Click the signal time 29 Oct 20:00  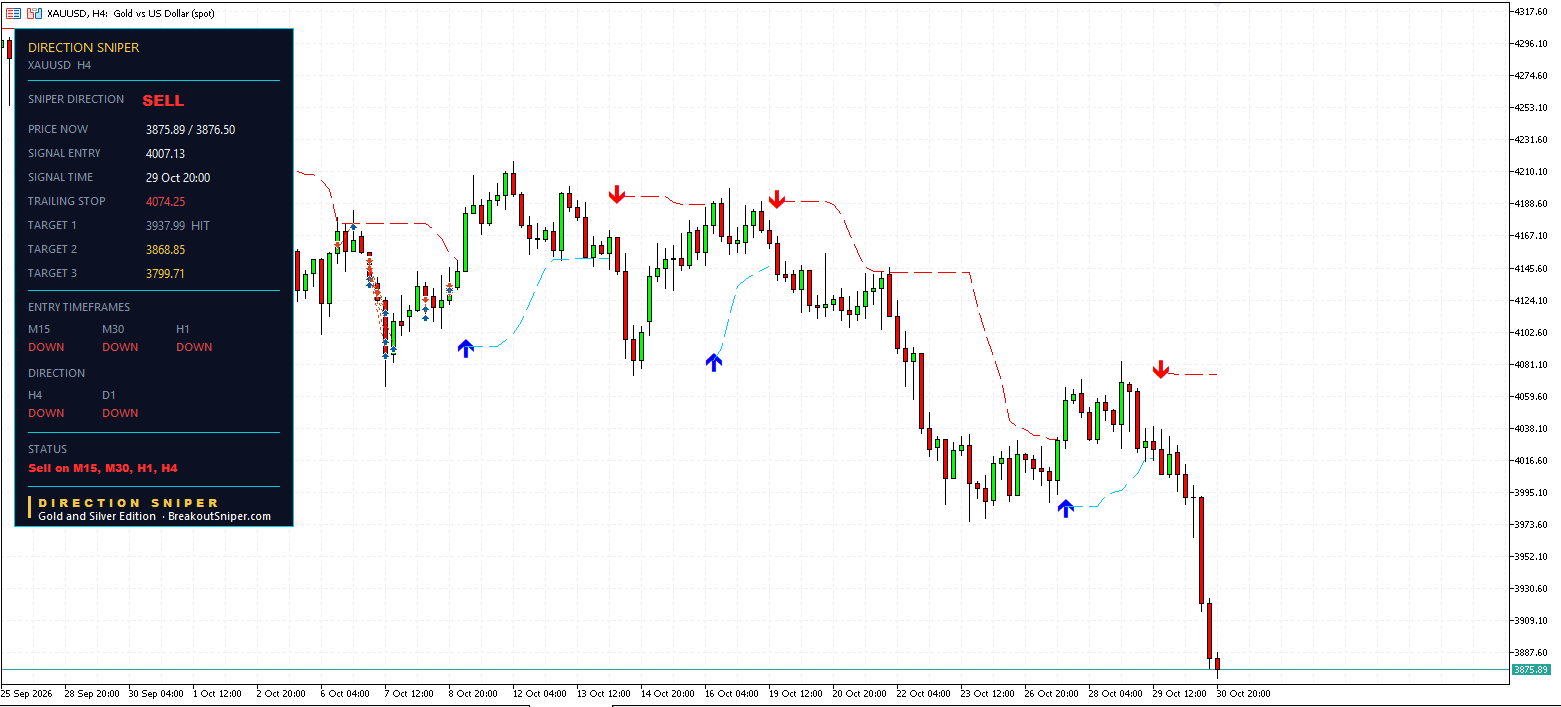[178, 178]
